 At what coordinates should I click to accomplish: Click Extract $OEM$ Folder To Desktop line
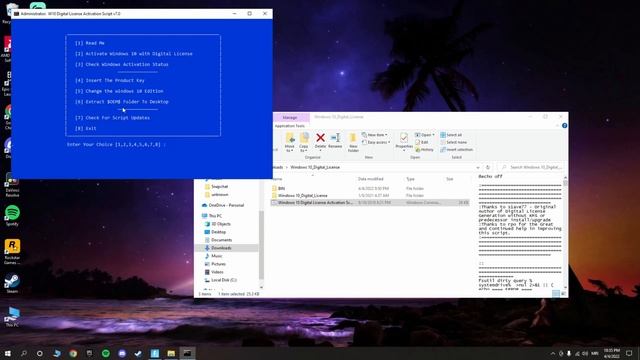point(121,102)
